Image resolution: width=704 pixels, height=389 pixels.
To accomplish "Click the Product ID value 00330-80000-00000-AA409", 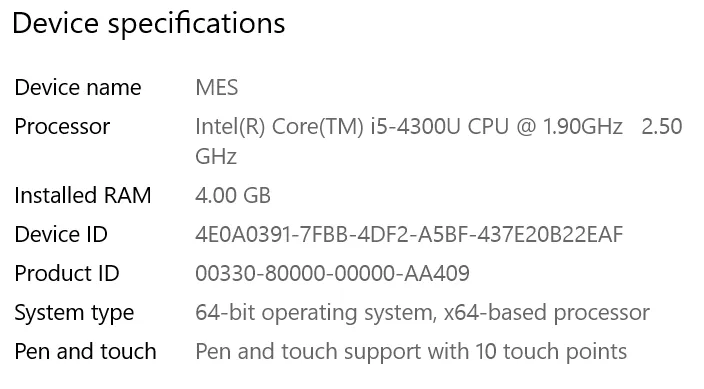I will (332, 273).
